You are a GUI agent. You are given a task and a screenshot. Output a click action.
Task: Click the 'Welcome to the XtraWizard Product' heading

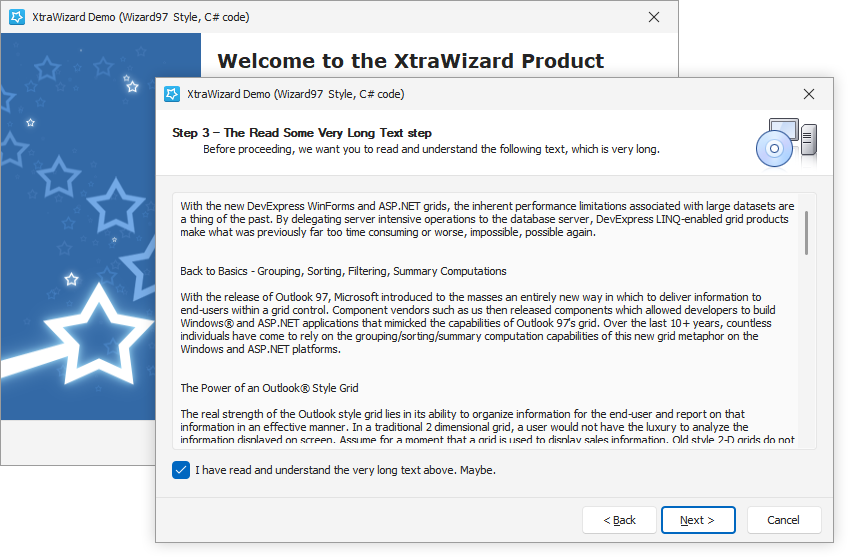point(410,61)
